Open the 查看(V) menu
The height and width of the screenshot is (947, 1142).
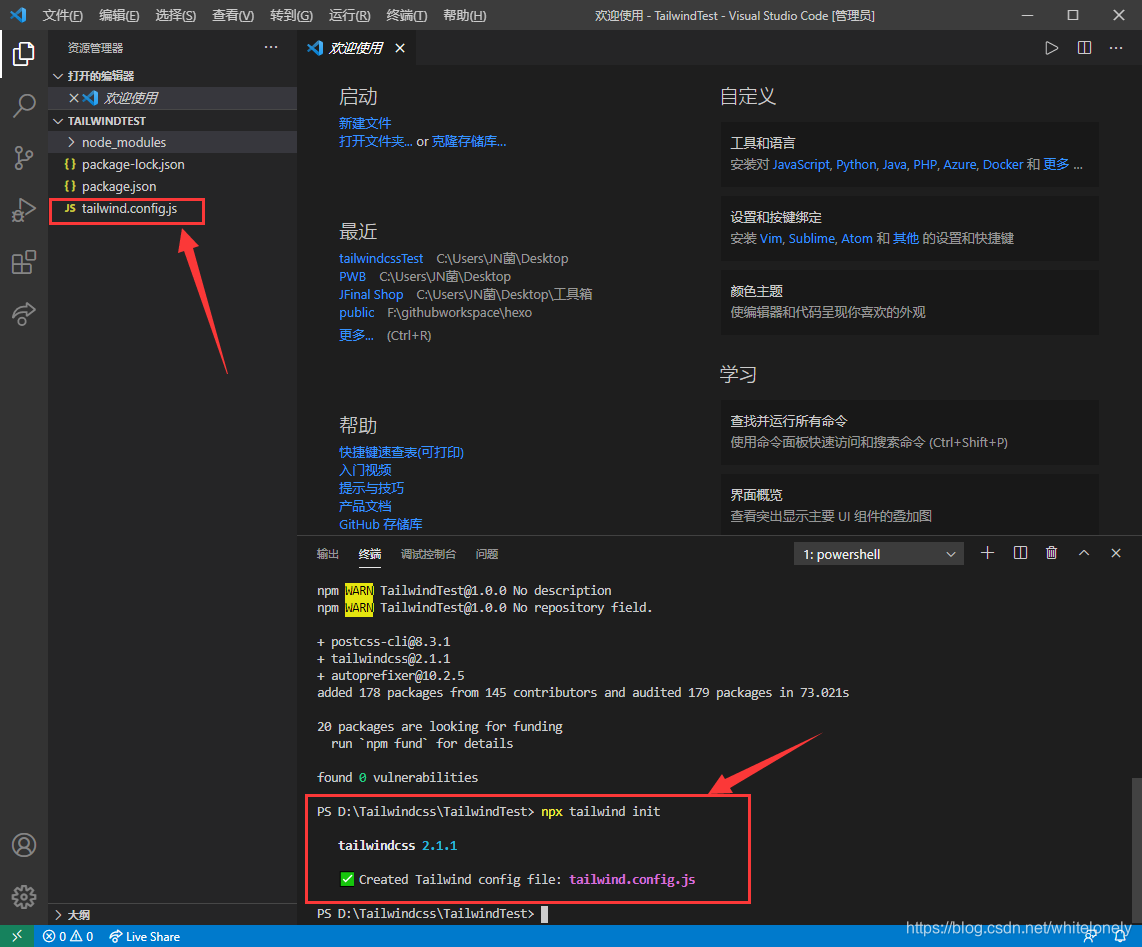click(x=233, y=15)
